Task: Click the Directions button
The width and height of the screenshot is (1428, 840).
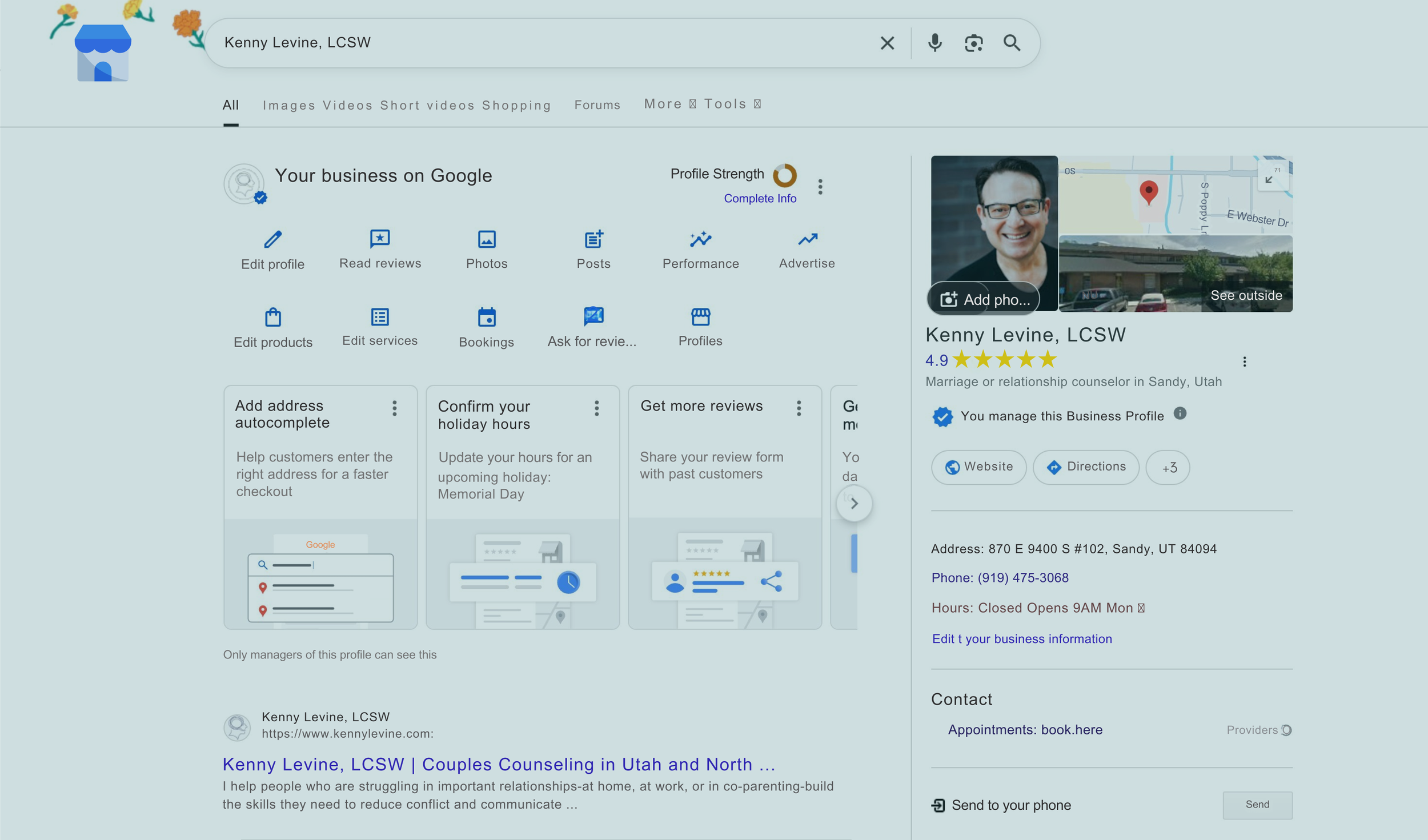Action: [1086, 467]
